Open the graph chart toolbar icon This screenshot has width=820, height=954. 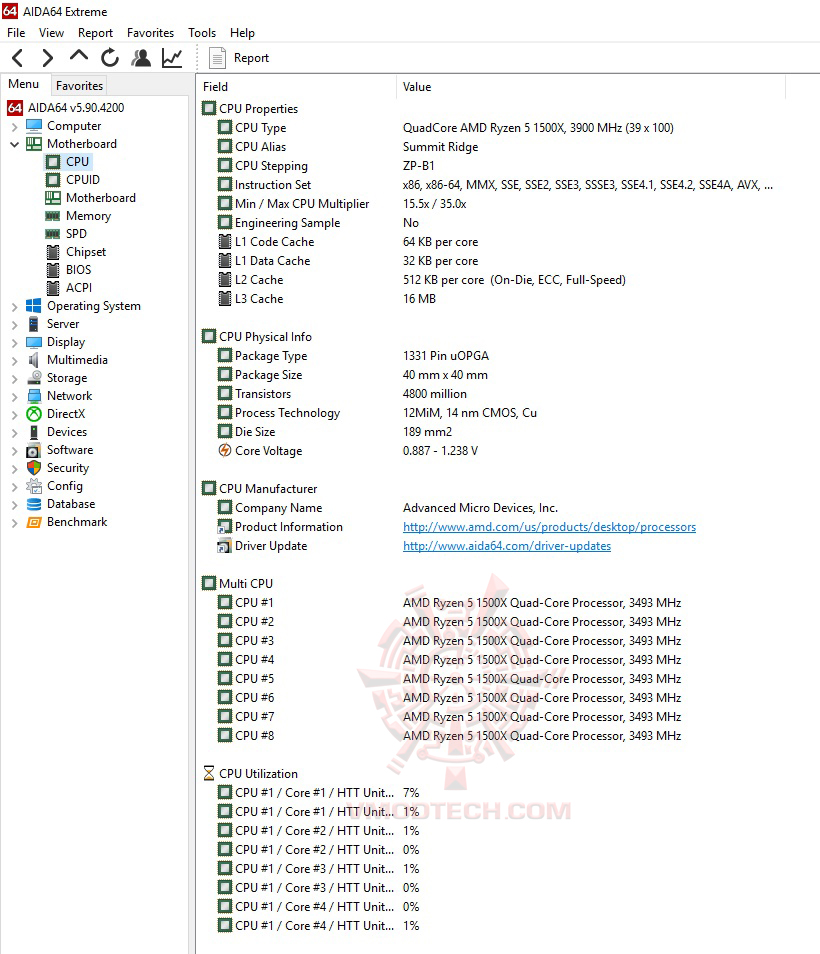click(x=172, y=58)
